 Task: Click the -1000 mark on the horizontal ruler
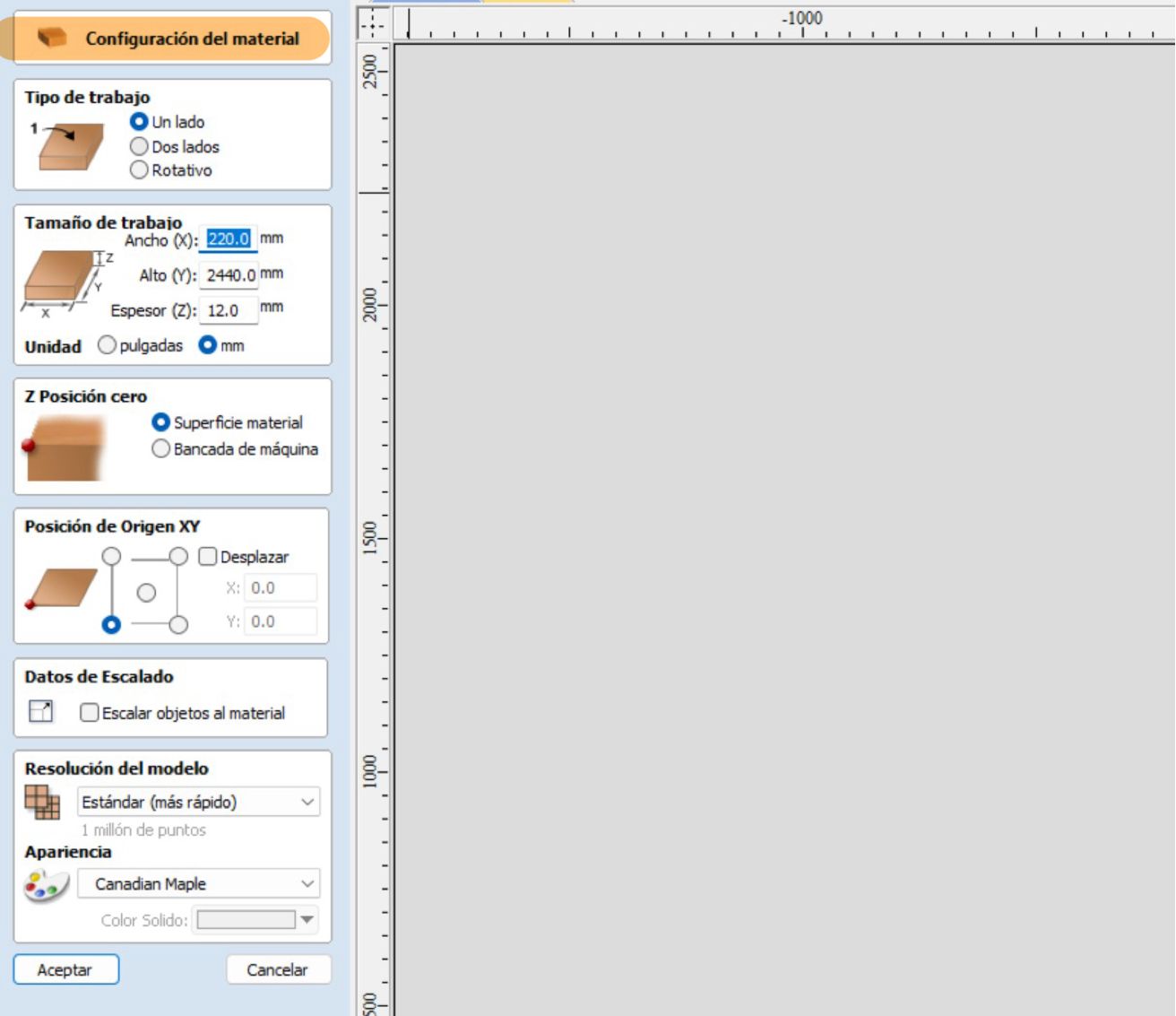click(802, 18)
